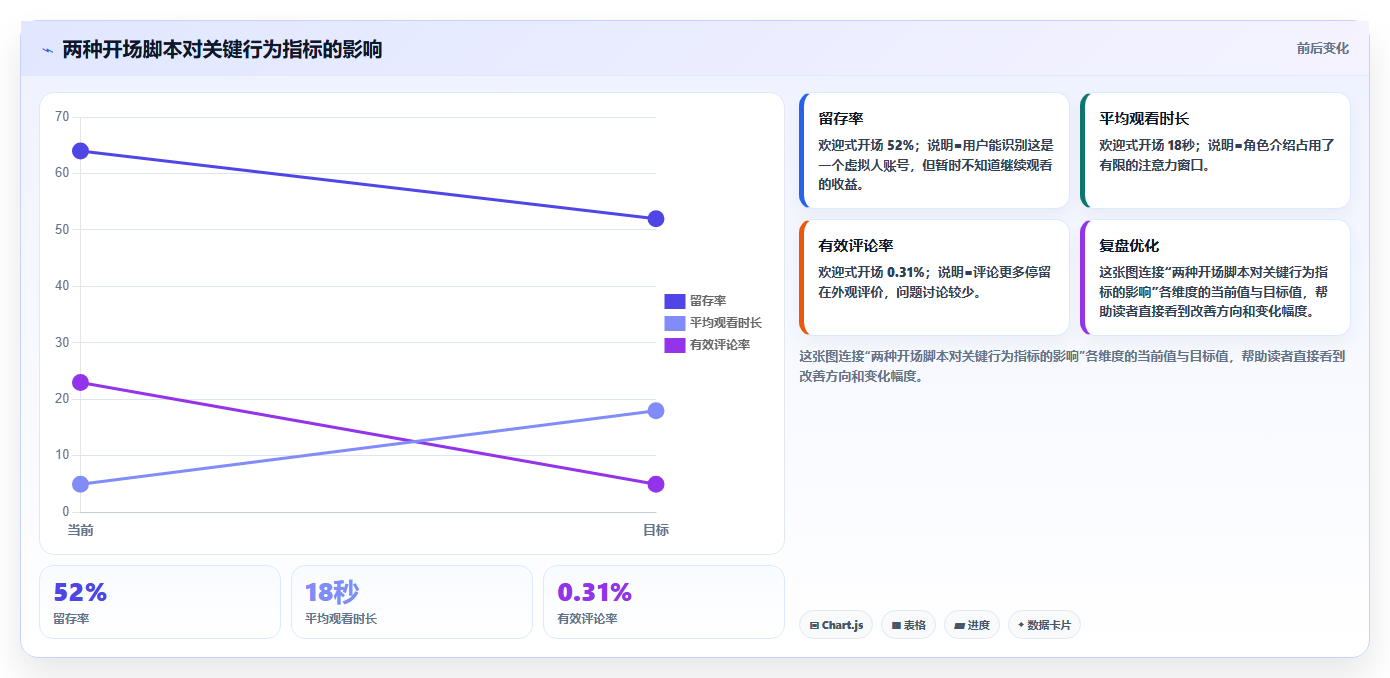This screenshot has width=1390, height=678.
Task: Click the 10 y-axis tick label
Action: 62,455
